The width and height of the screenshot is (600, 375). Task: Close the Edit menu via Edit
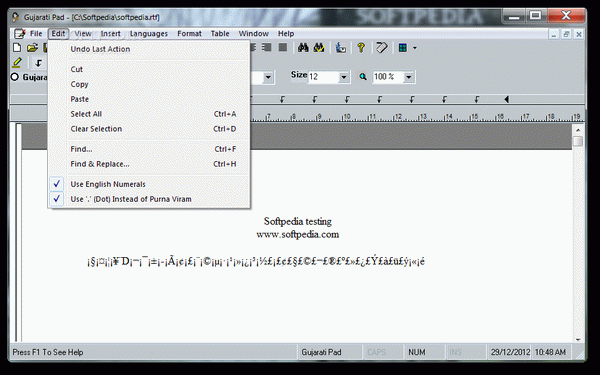coord(58,34)
